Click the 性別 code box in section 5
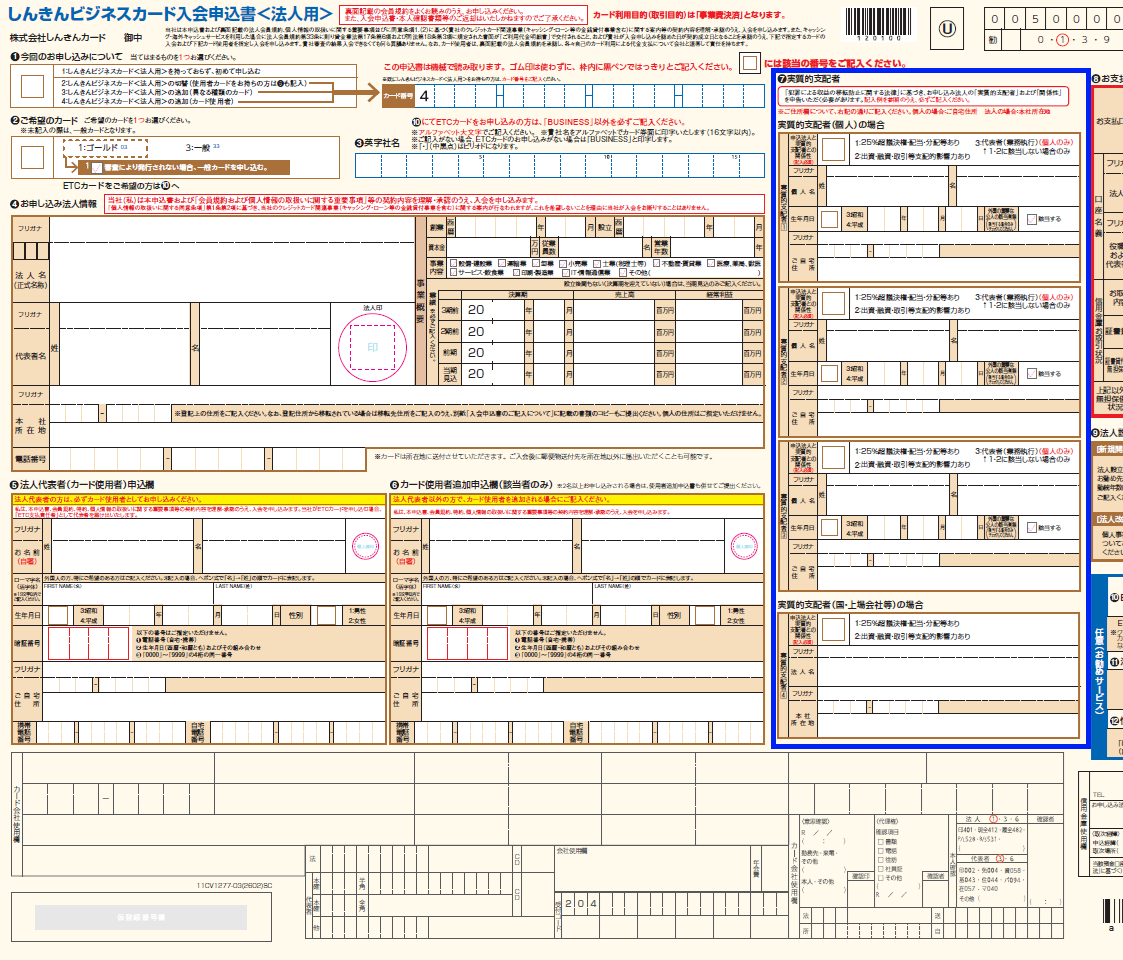This screenshot has height=960, width=1123. (x=328, y=615)
